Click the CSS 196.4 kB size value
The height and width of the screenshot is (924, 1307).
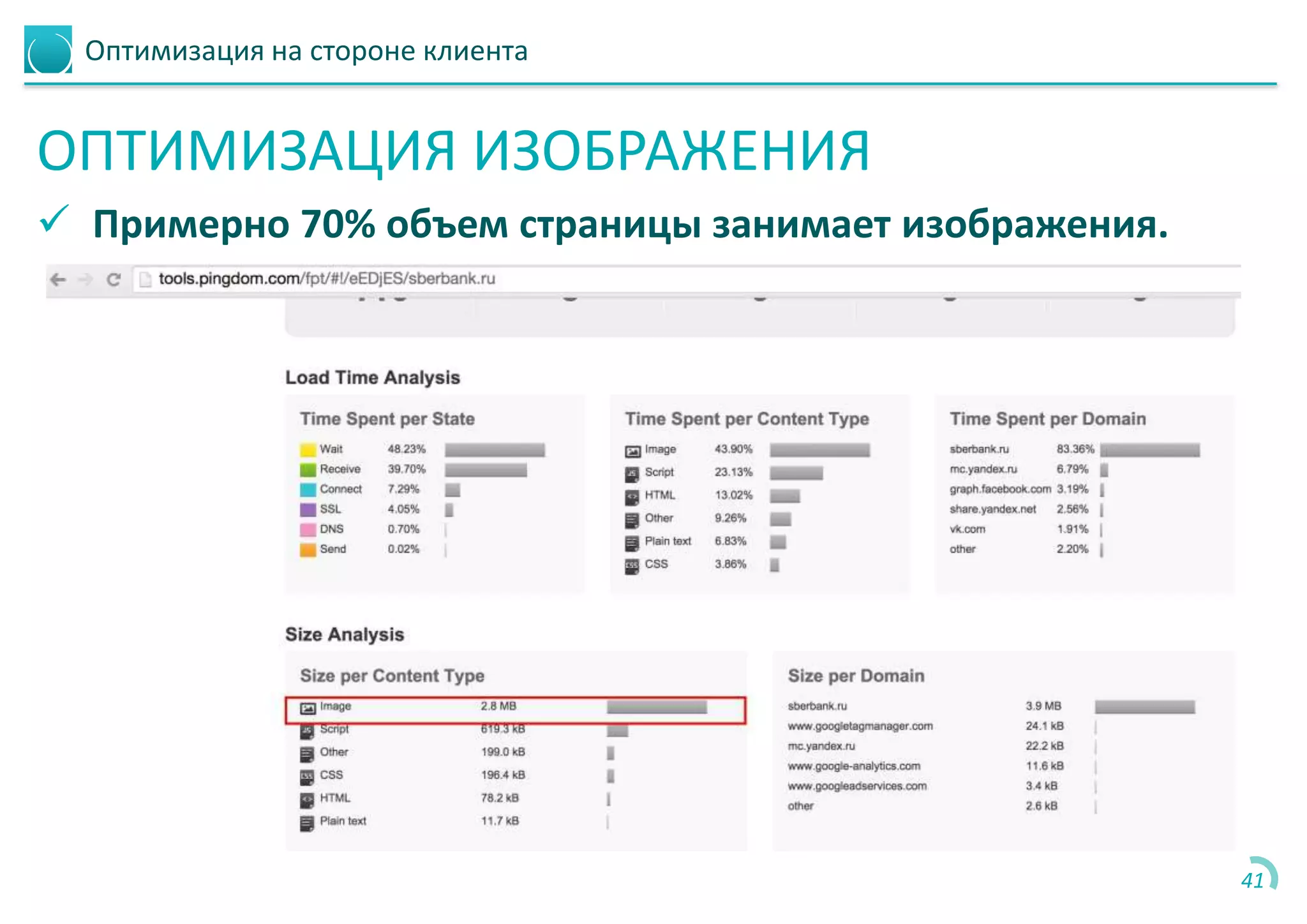point(503,775)
